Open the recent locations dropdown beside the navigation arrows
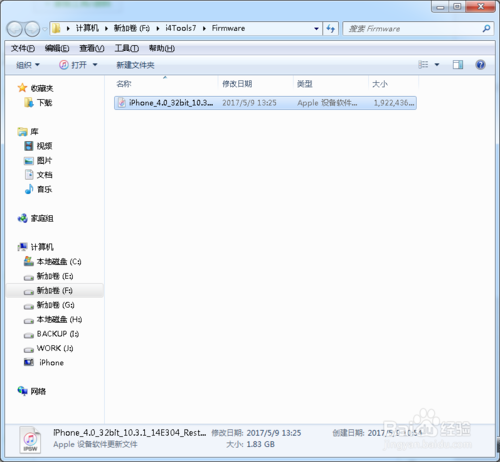 44,29
